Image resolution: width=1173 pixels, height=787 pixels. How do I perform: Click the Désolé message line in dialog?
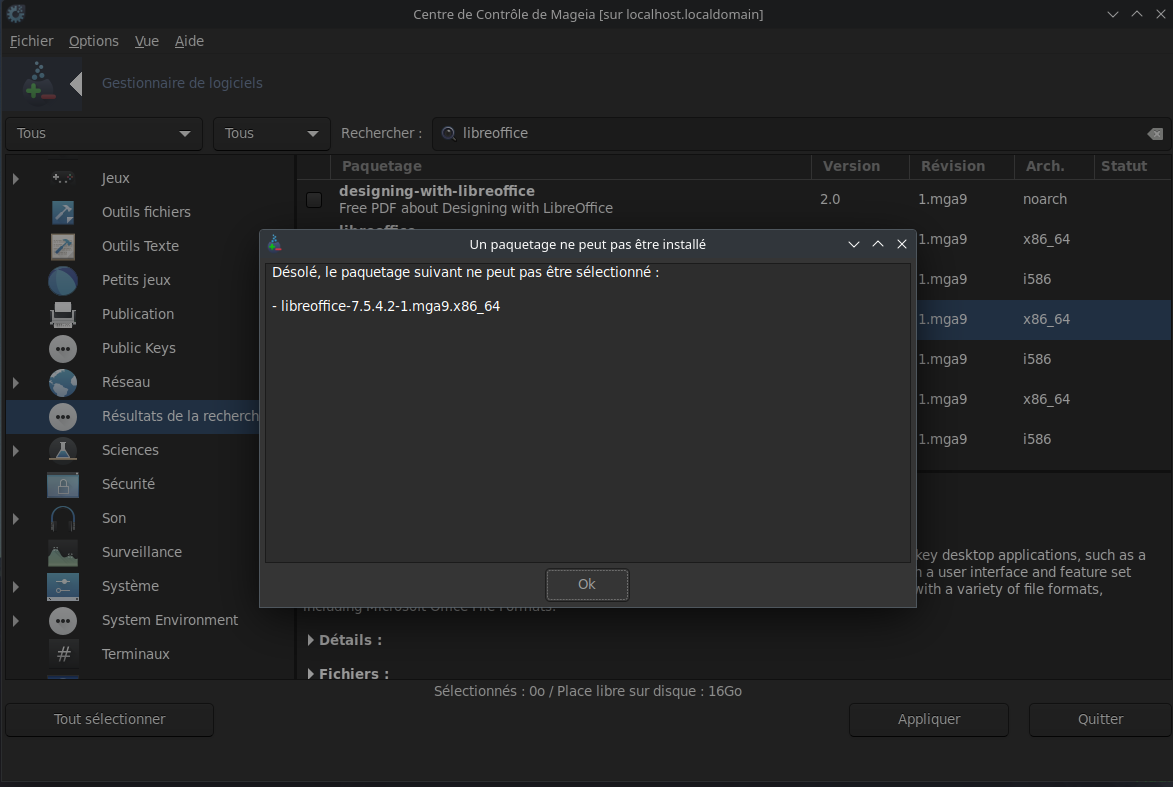coord(465,272)
